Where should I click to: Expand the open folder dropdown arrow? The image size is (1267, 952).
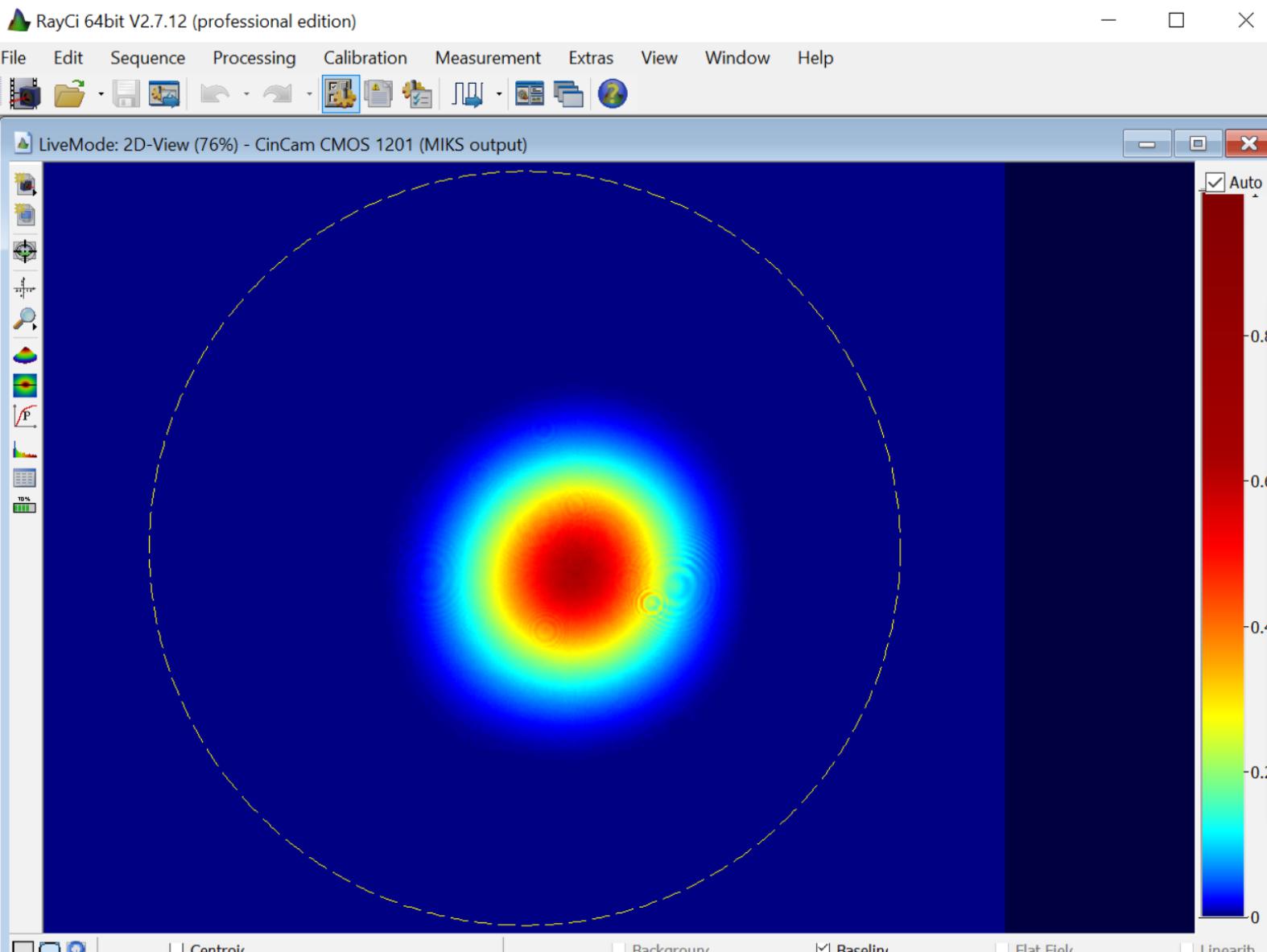(101, 94)
